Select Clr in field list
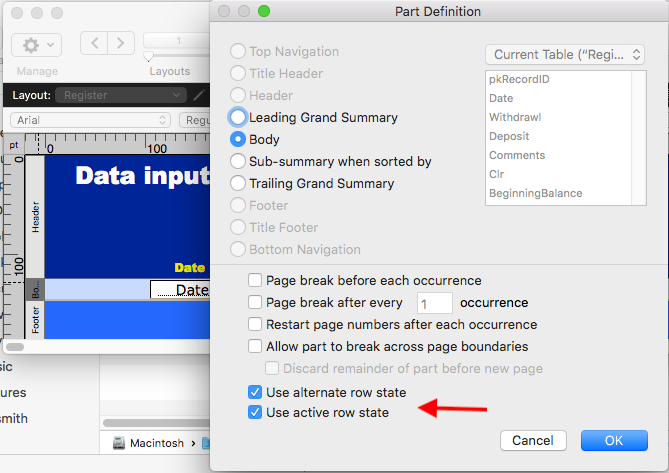This screenshot has width=669, height=473. [x=496, y=174]
